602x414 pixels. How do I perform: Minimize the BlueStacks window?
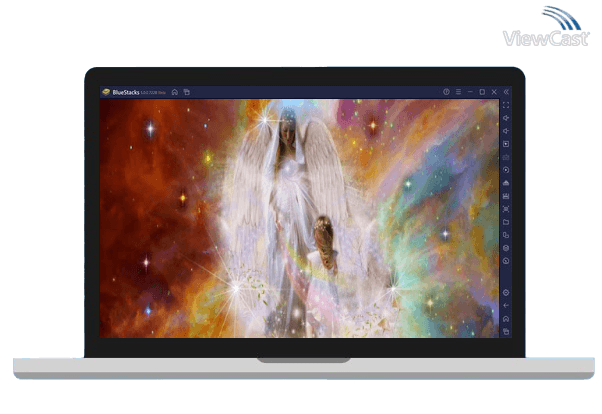click(x=470, y=92)
